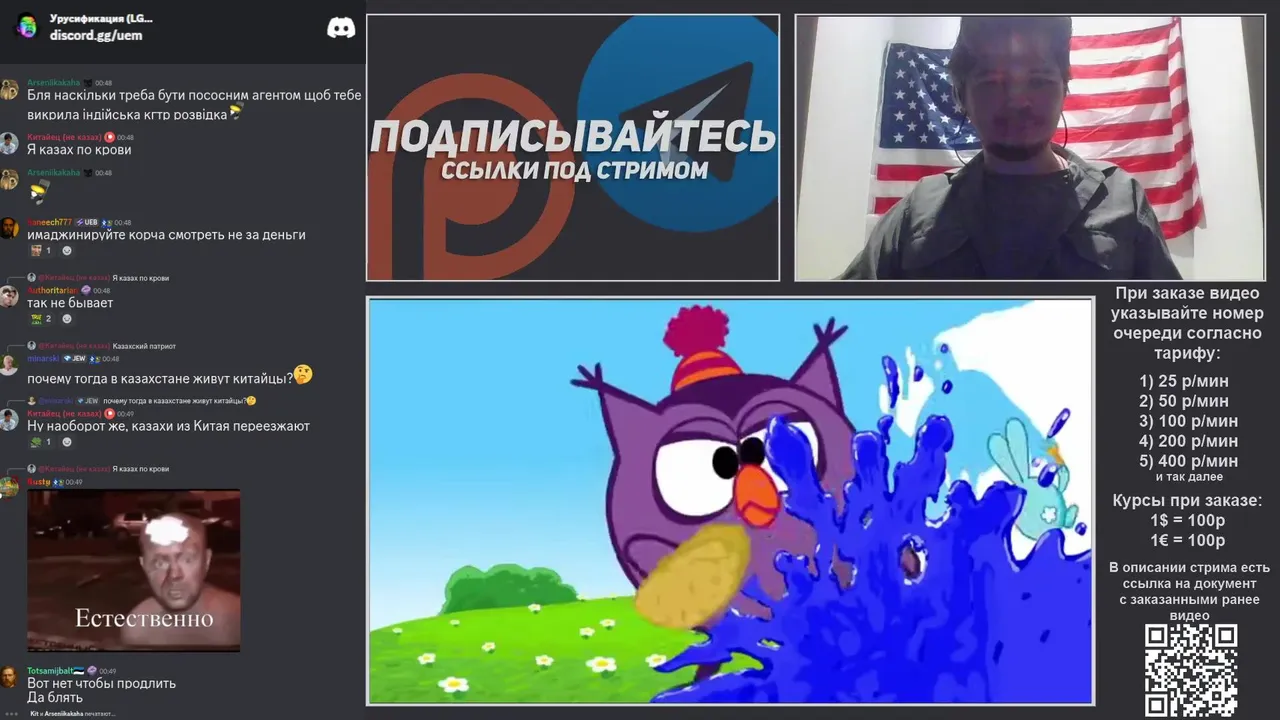Click the purple badge beside Authoritarian
Viewport: 1280px width, 720px height.
click(86, 290)
